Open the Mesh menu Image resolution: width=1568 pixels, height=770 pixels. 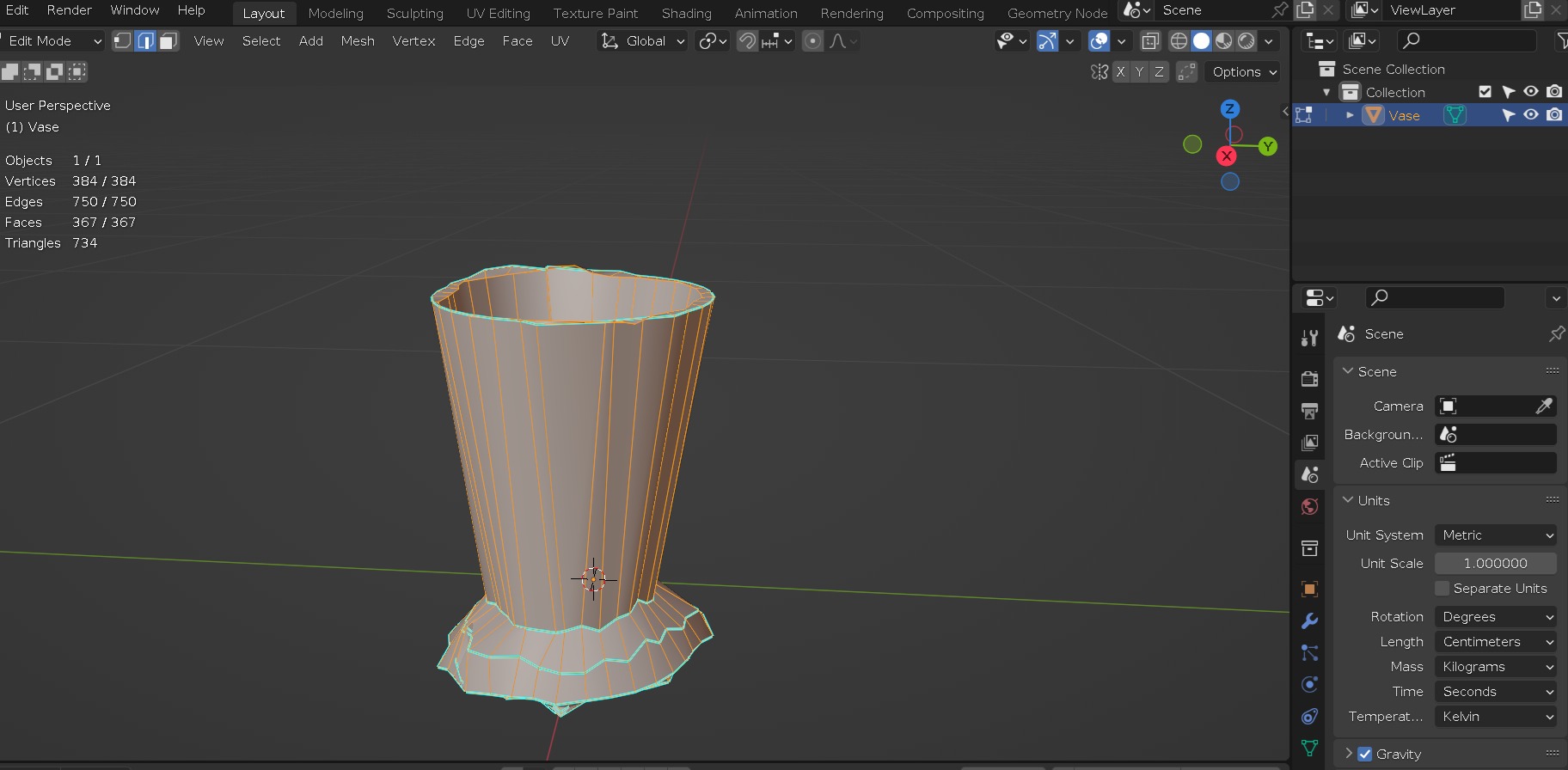[x=358, y=41]
